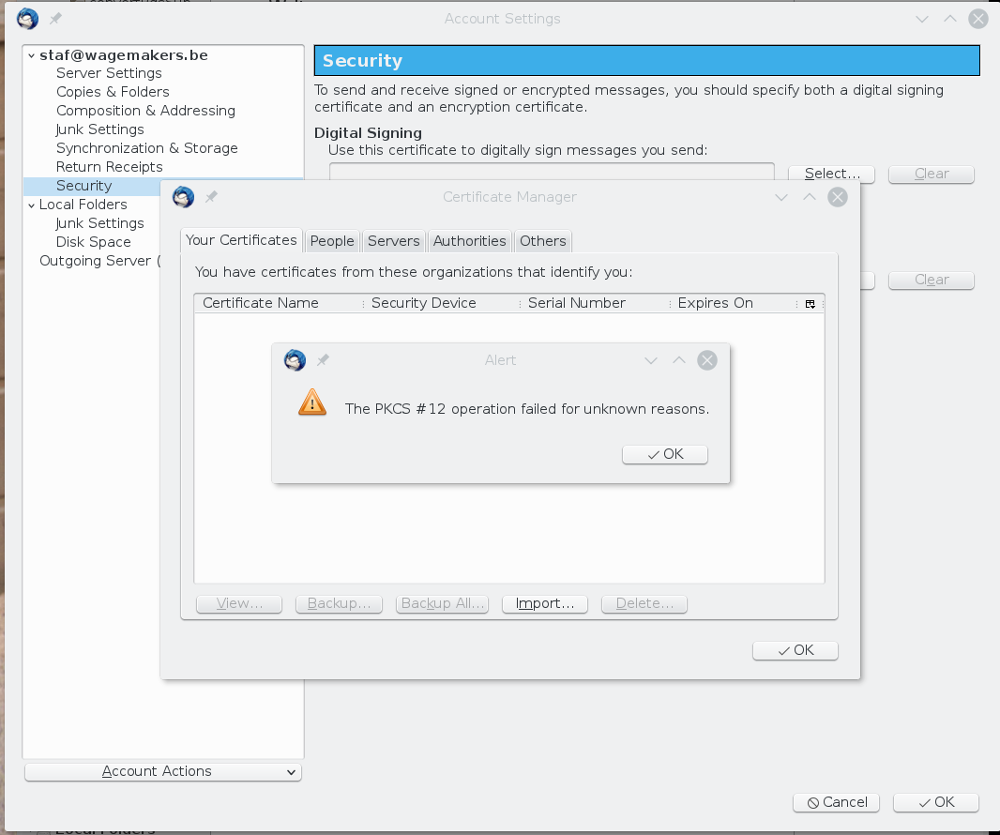Click the Thunderbird icon in Account Settings titlebar

point(28,19)
